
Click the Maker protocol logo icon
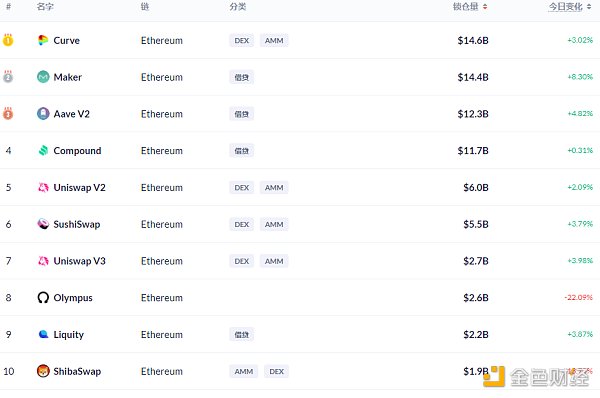pyautogui.click(x=43, y=77)
